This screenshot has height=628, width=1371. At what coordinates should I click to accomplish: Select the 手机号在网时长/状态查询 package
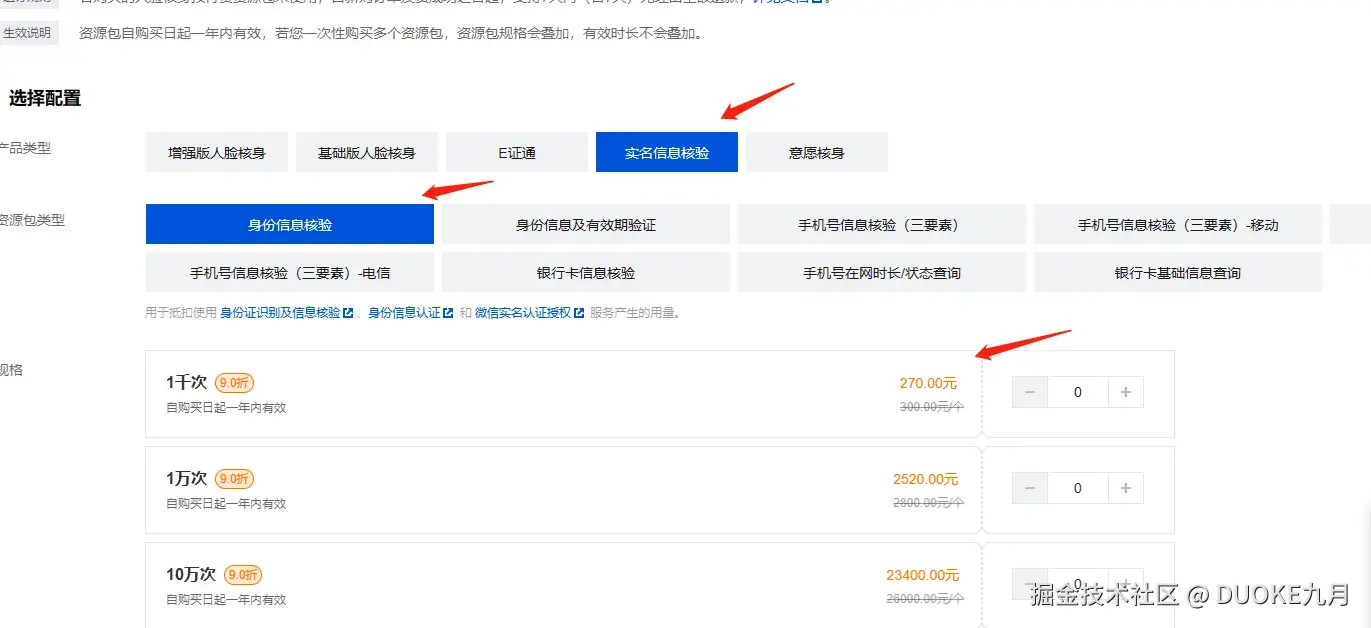click(x=882, y=272)
